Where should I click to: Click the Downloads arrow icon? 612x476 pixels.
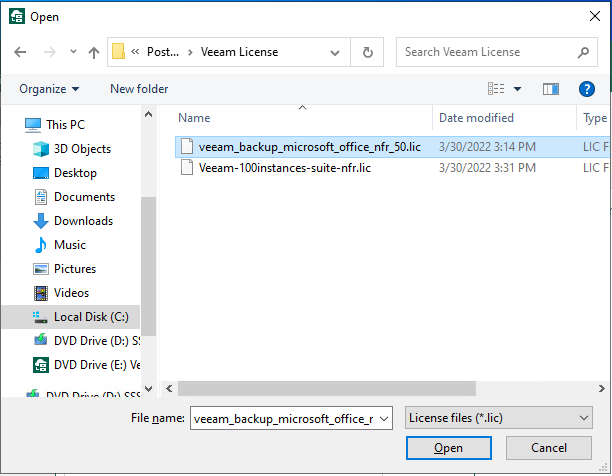point(41,221)
